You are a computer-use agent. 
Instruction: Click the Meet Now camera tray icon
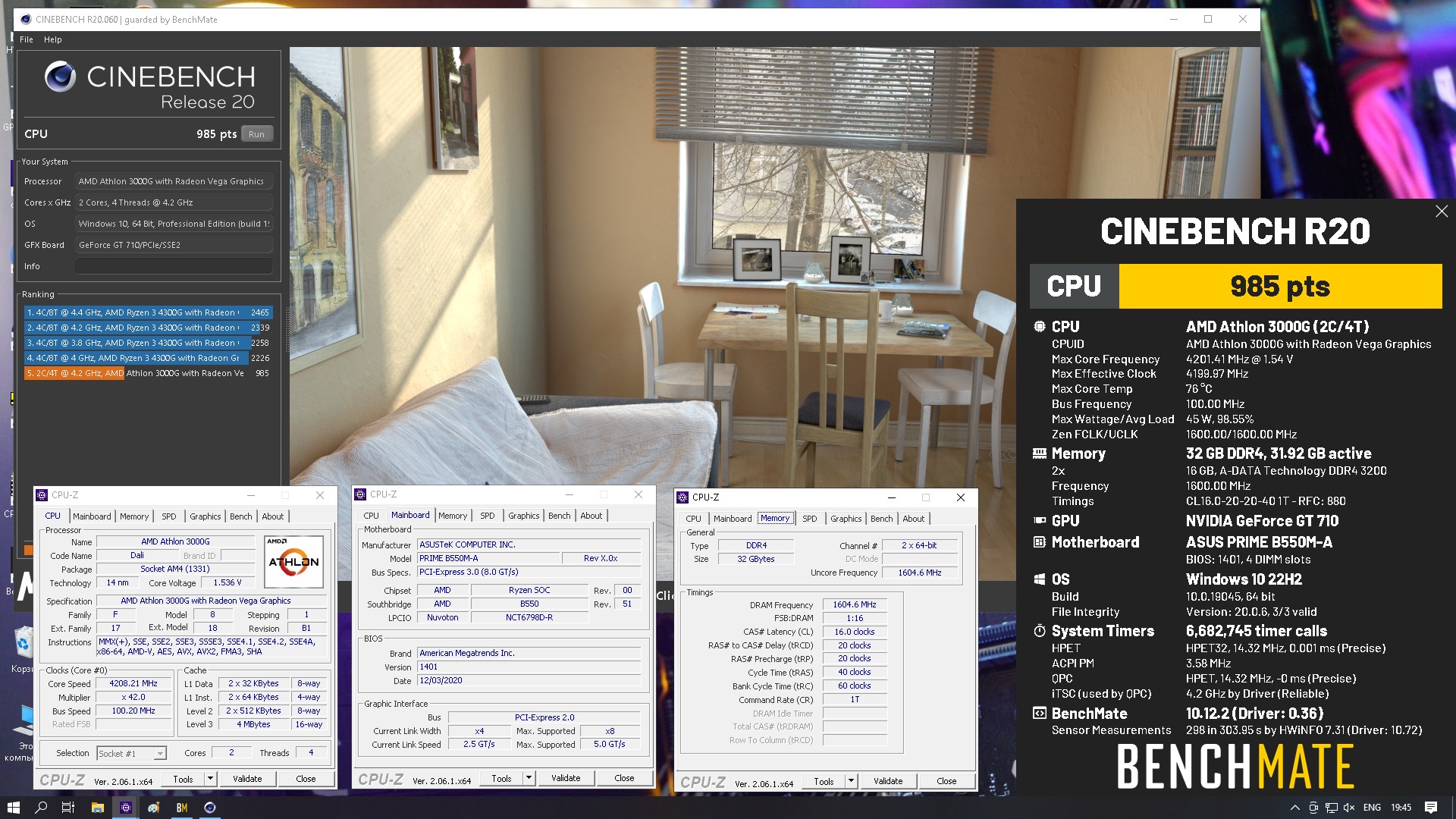1313,808
